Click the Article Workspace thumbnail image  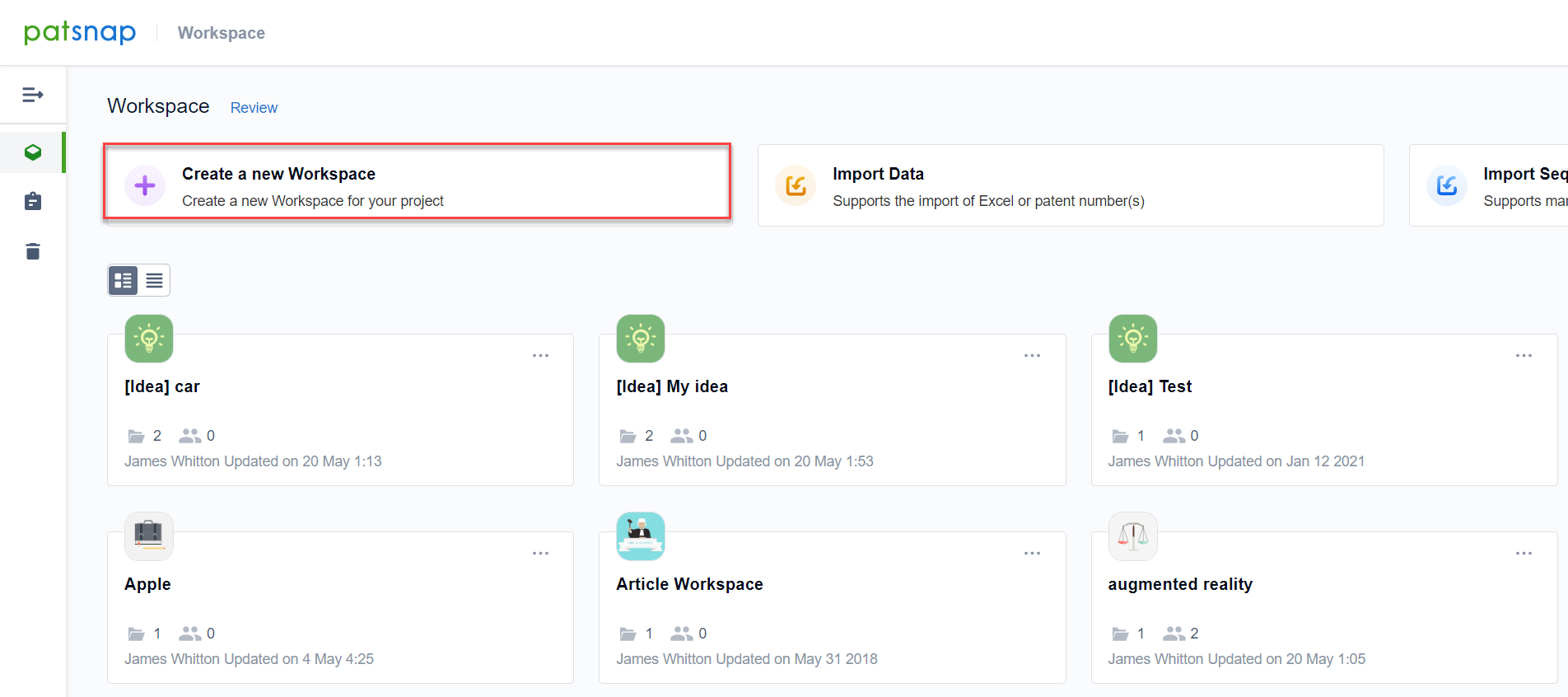click(640, 536)
